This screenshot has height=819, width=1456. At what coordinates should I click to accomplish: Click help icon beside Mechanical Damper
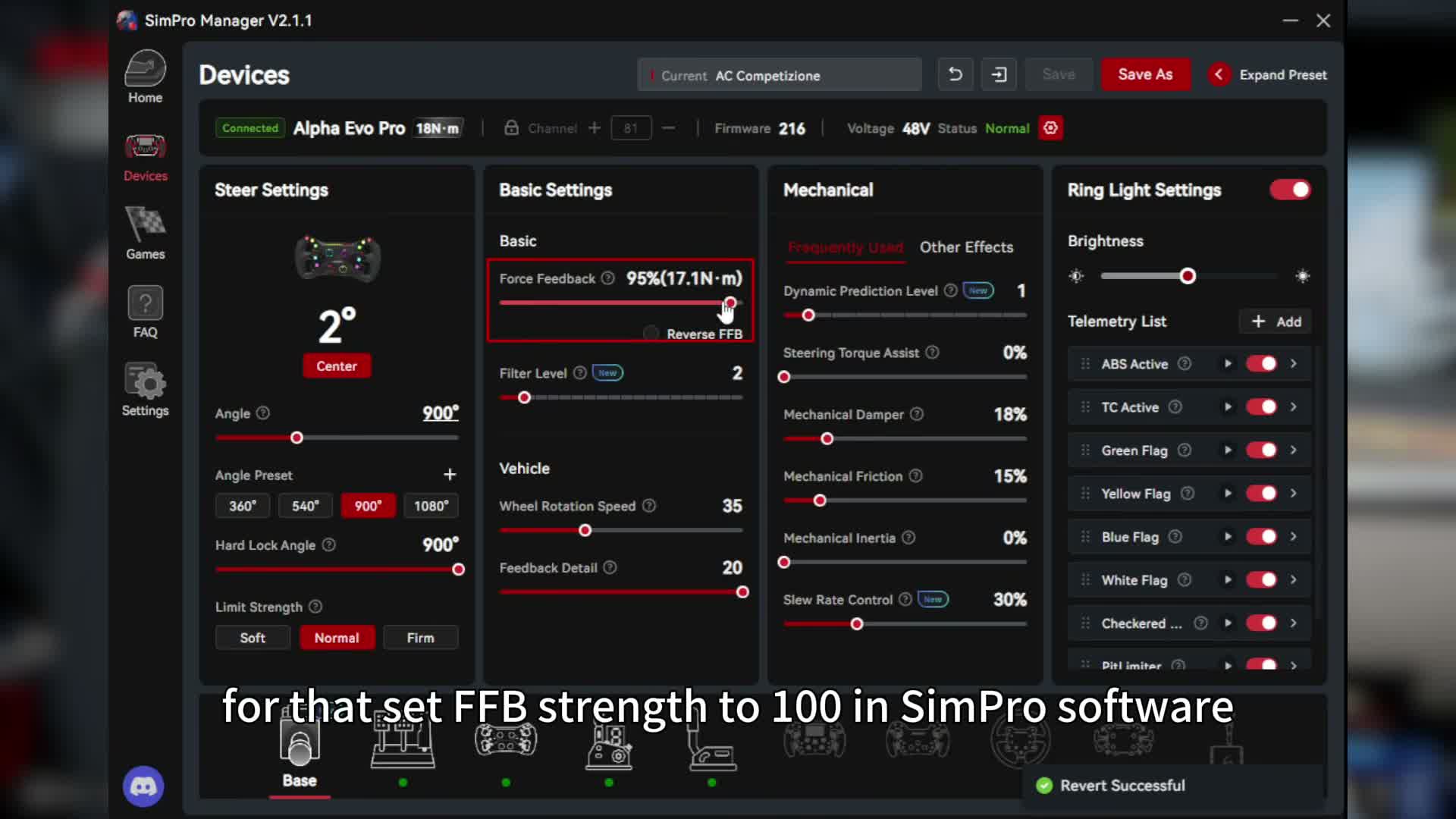pyautogui.click(x=917, y=414)
